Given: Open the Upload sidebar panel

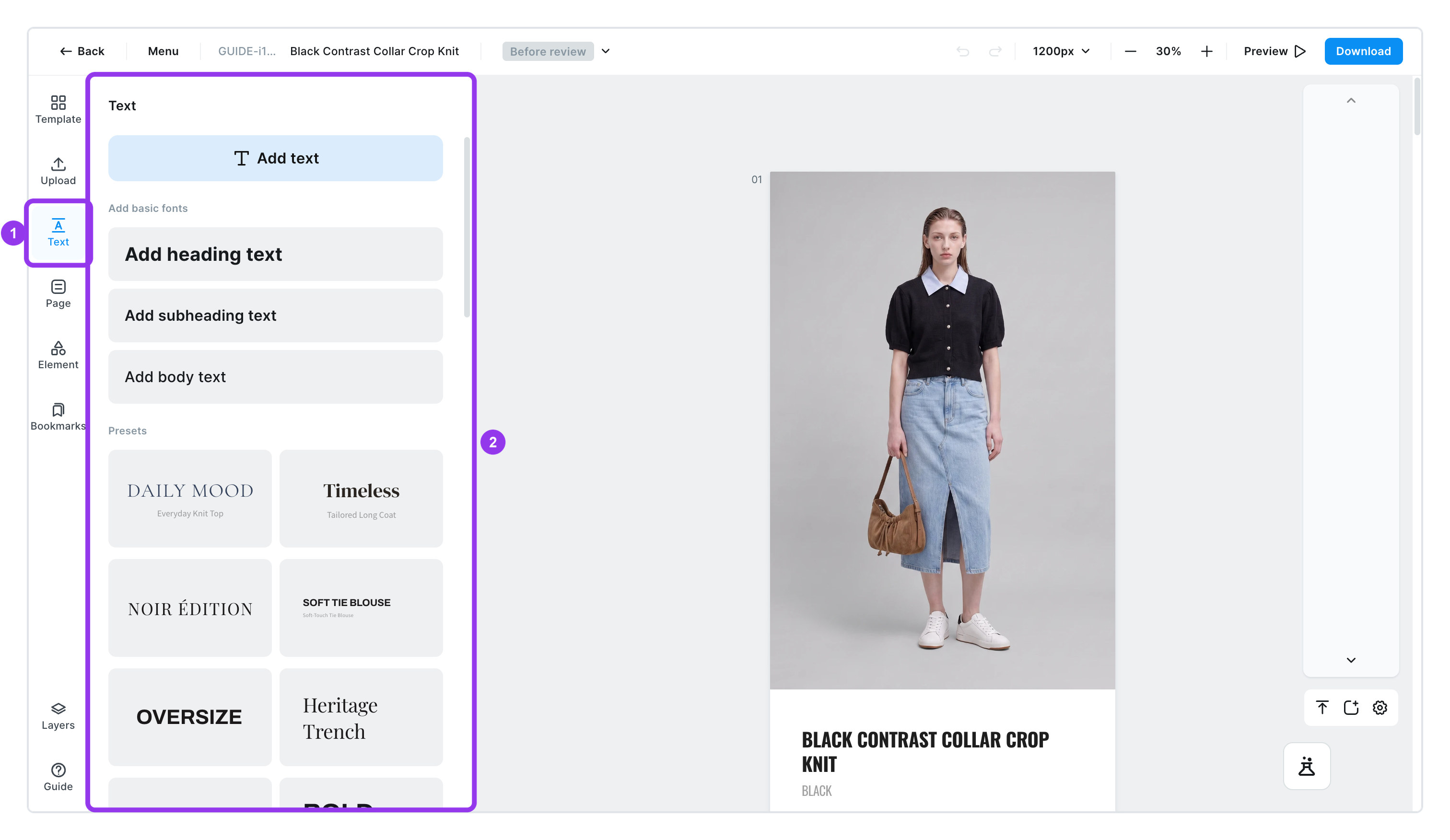Looking at the screenshot, I should pos(58,171).
